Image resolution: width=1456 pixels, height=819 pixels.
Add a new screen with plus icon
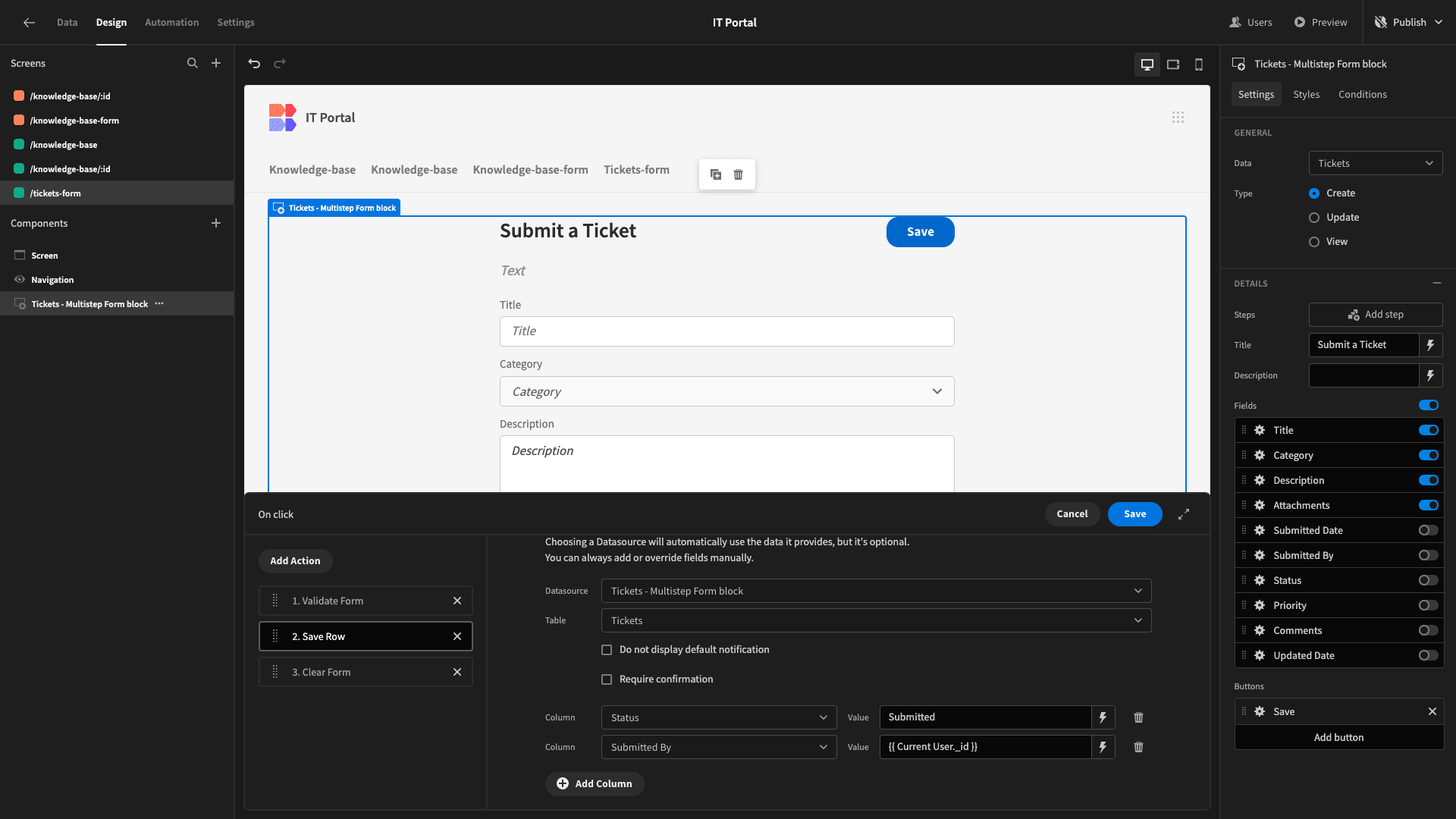point(216,64)
